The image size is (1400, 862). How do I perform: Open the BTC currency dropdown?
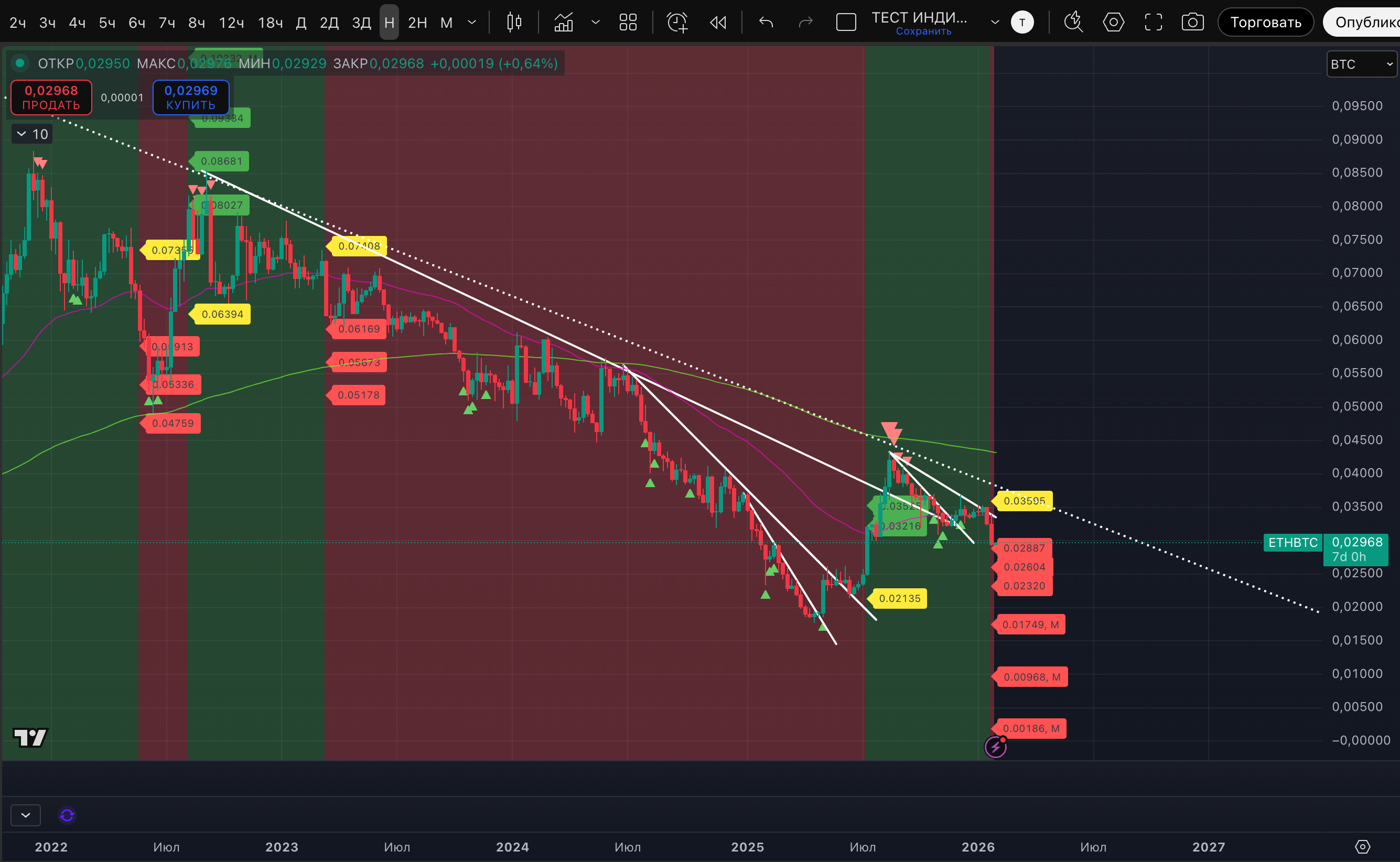click(x=1361, y=64)
